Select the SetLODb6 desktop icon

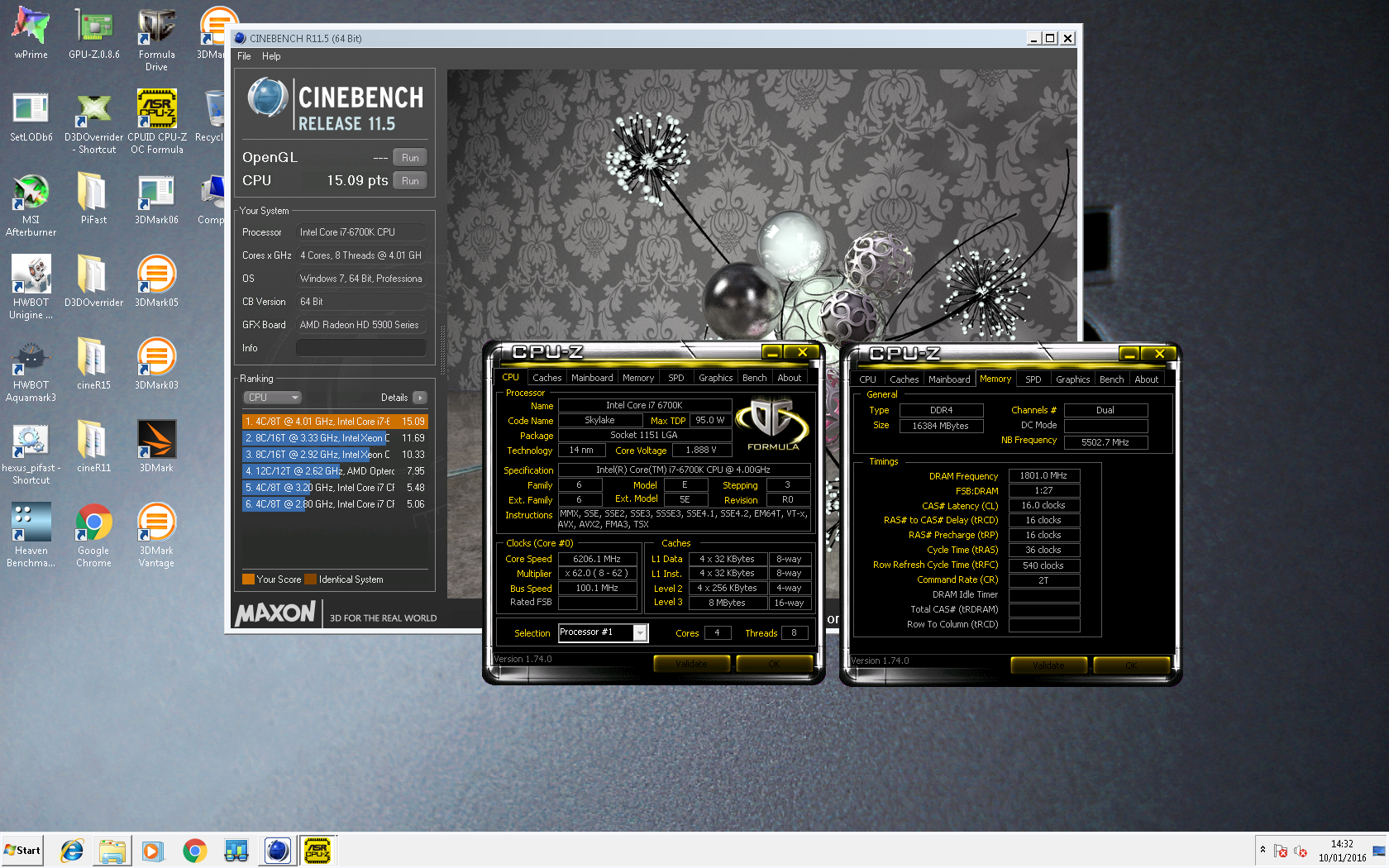pyautogui.click(x=31, y=116)
